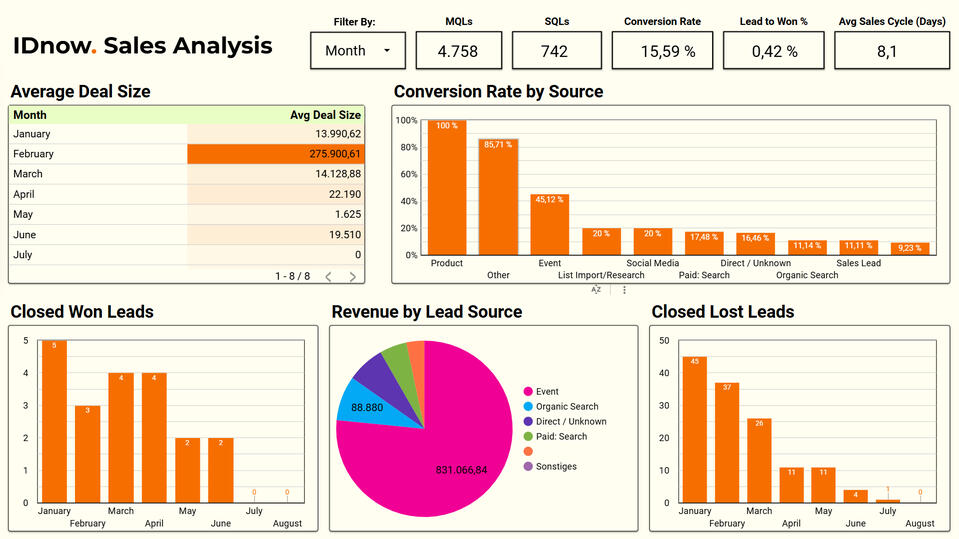Select the January bar with 45 lost leads

[x=694, y=429]
